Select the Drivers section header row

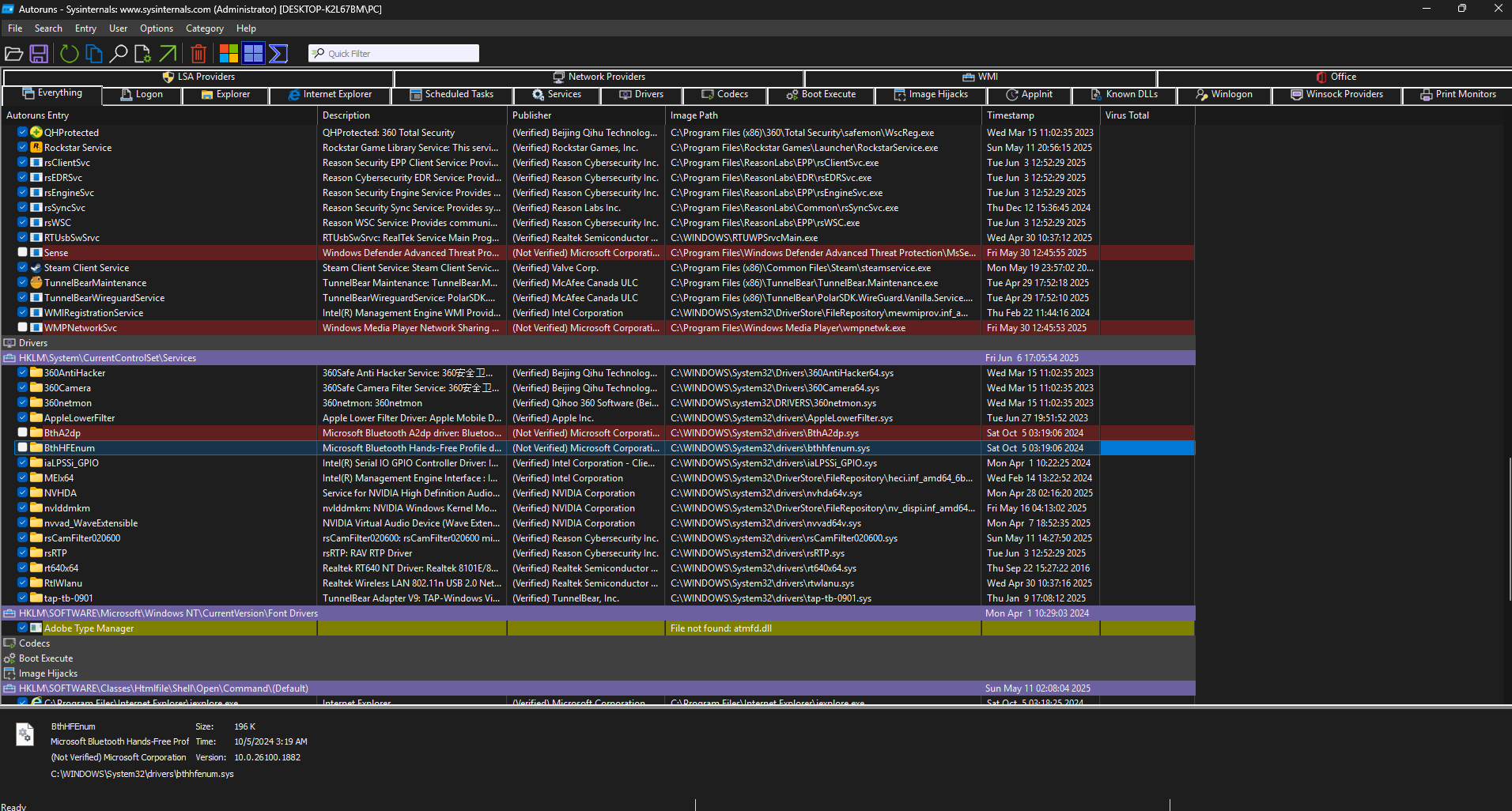tap(598, 343)
